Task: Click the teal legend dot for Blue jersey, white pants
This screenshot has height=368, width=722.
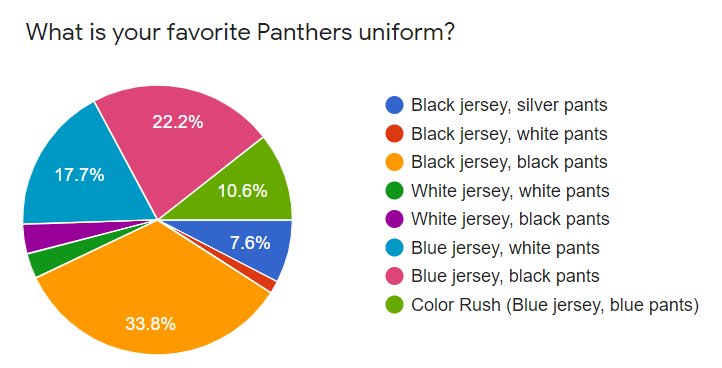Action: (394, 248)
